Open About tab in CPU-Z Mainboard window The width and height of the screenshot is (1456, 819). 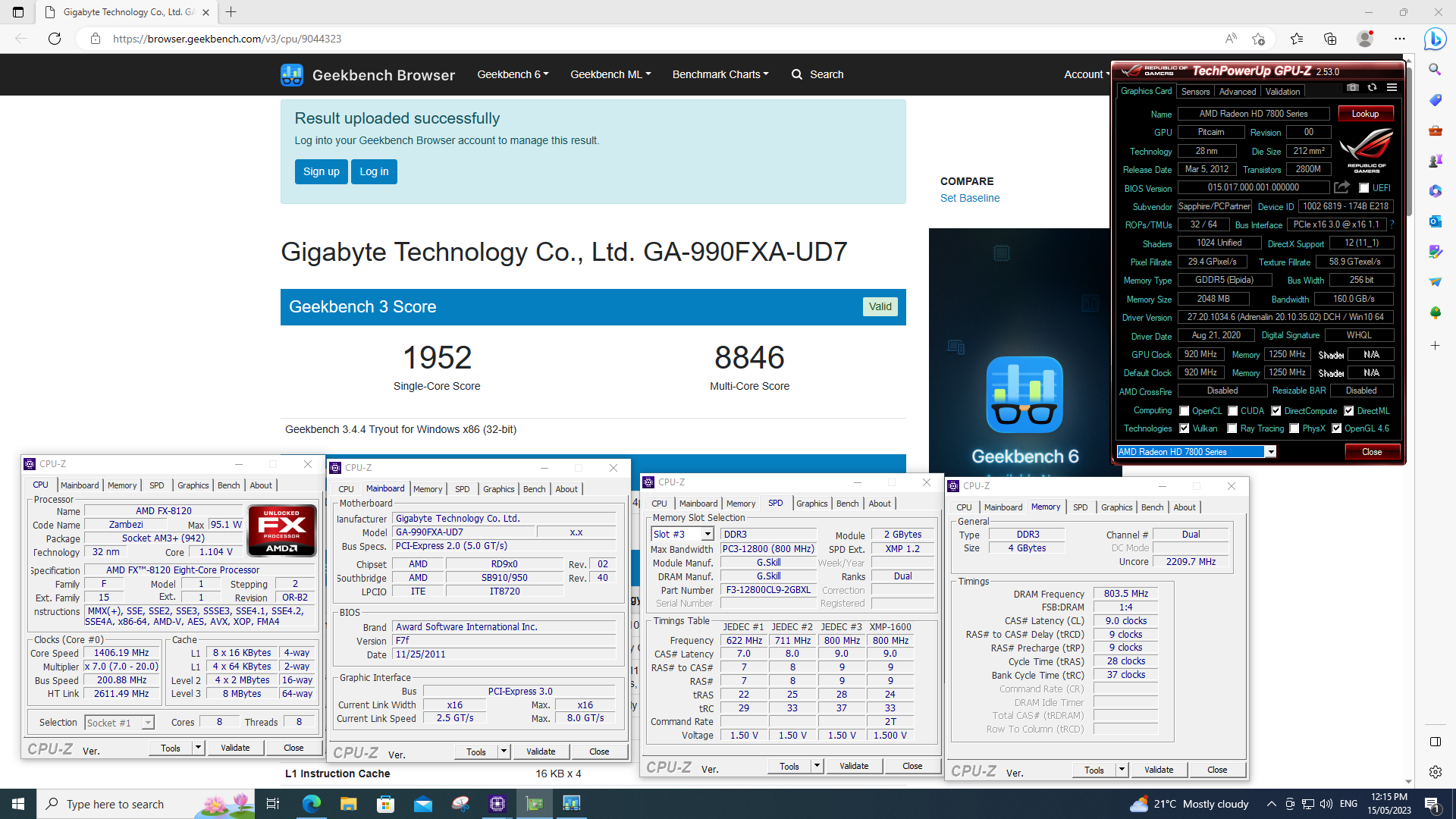[566, 489]
